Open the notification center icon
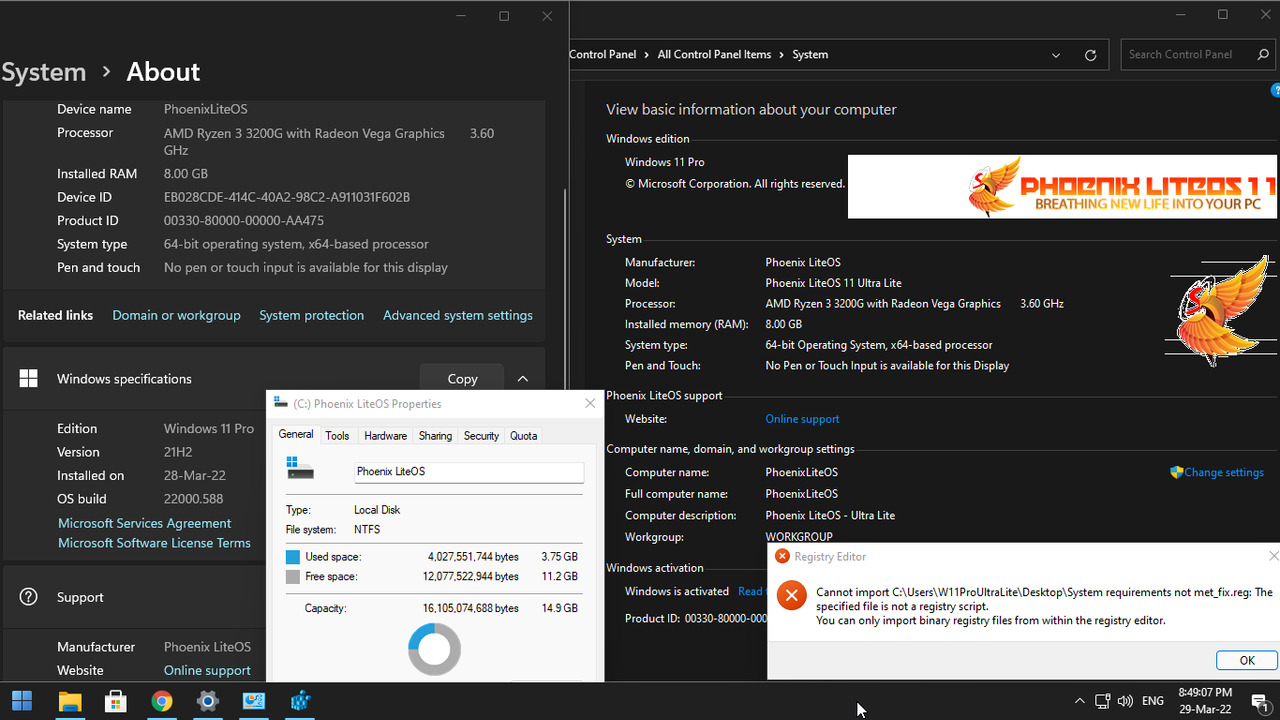The height and width of the screenshot is (720, 1280). (1260, 702)
